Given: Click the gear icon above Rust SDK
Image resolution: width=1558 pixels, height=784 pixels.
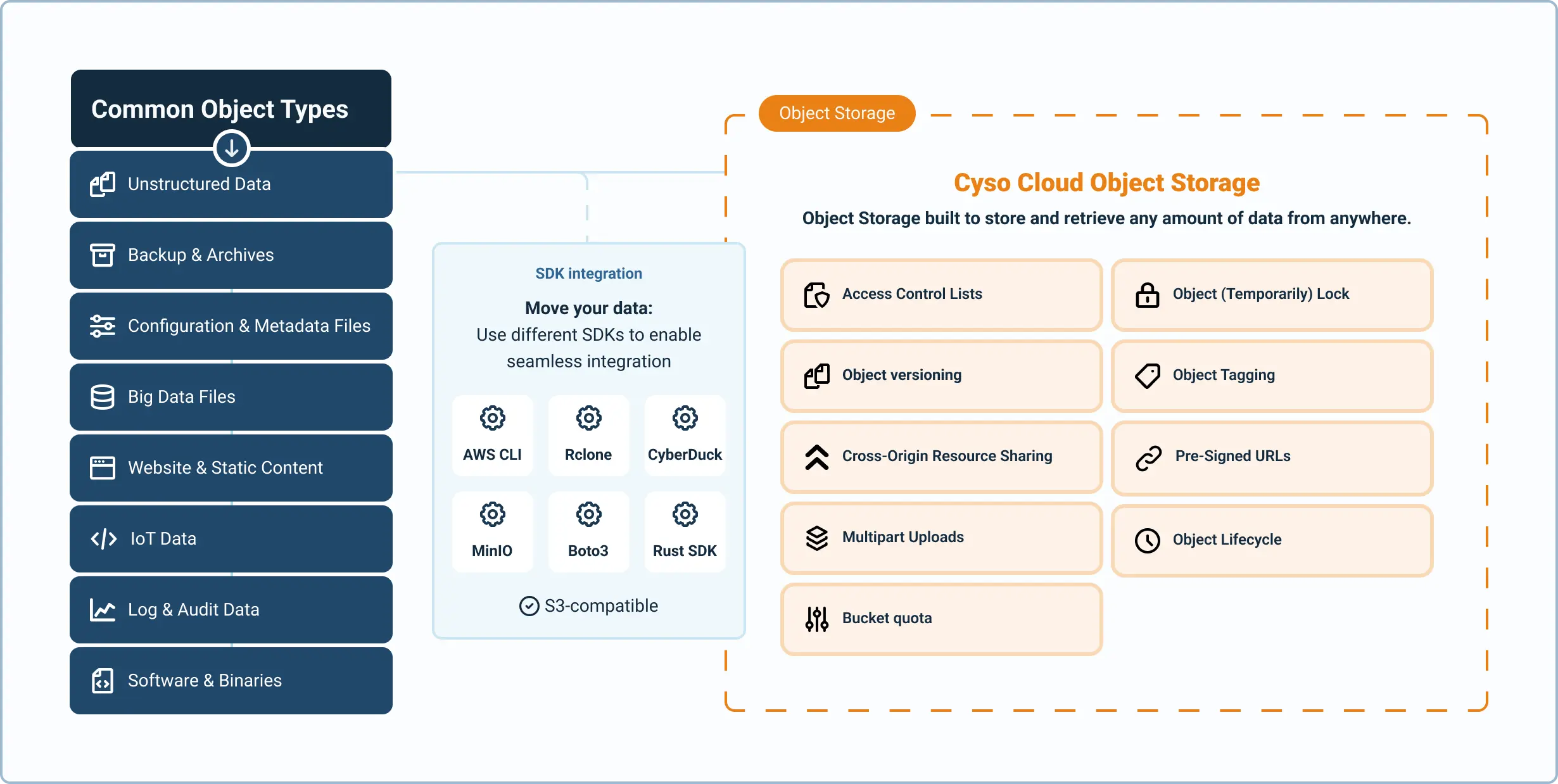Looking at the screenshot, I should click(685, 514).
